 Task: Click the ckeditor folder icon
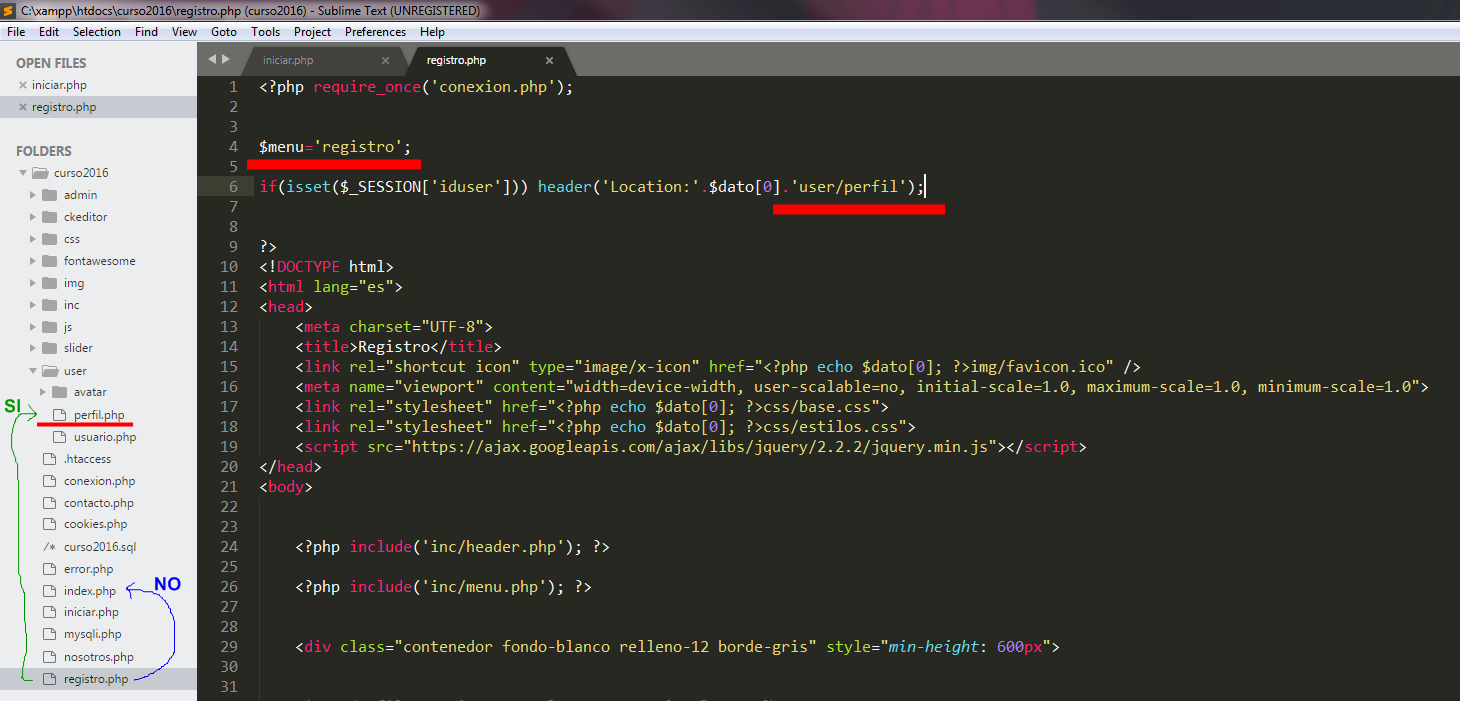click(x=50, y=217)
